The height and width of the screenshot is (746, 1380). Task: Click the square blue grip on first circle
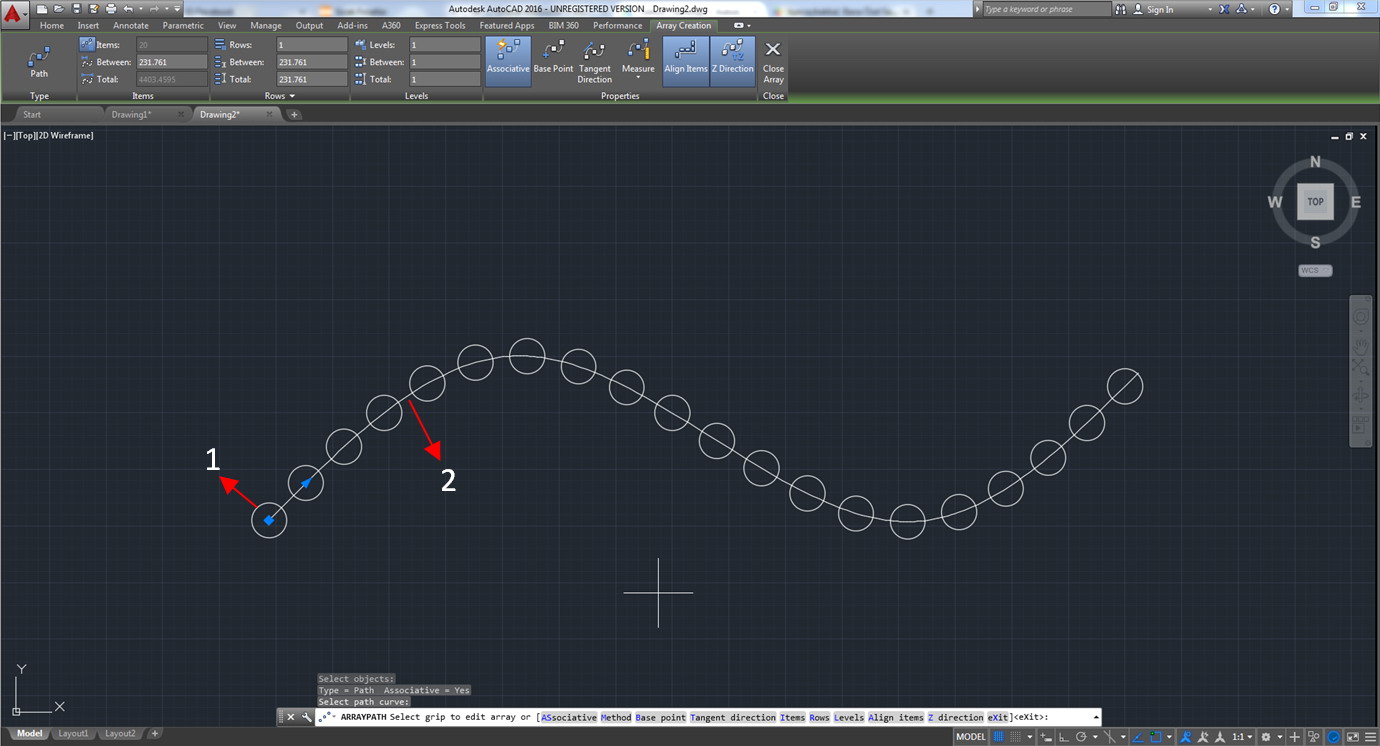pyautogui.click(x=269, y=520)
